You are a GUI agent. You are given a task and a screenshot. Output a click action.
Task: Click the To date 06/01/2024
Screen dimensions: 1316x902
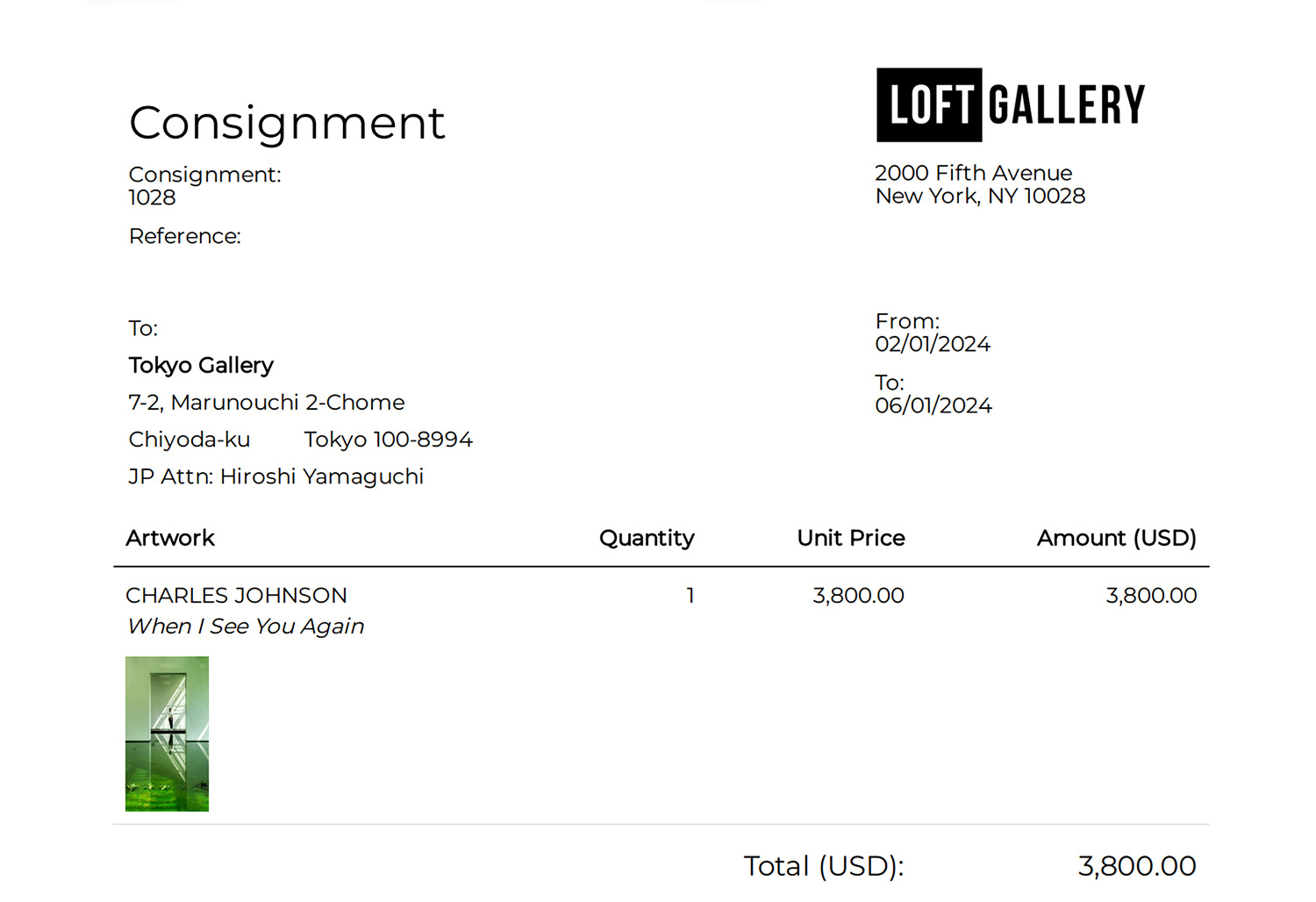(933, 405)
